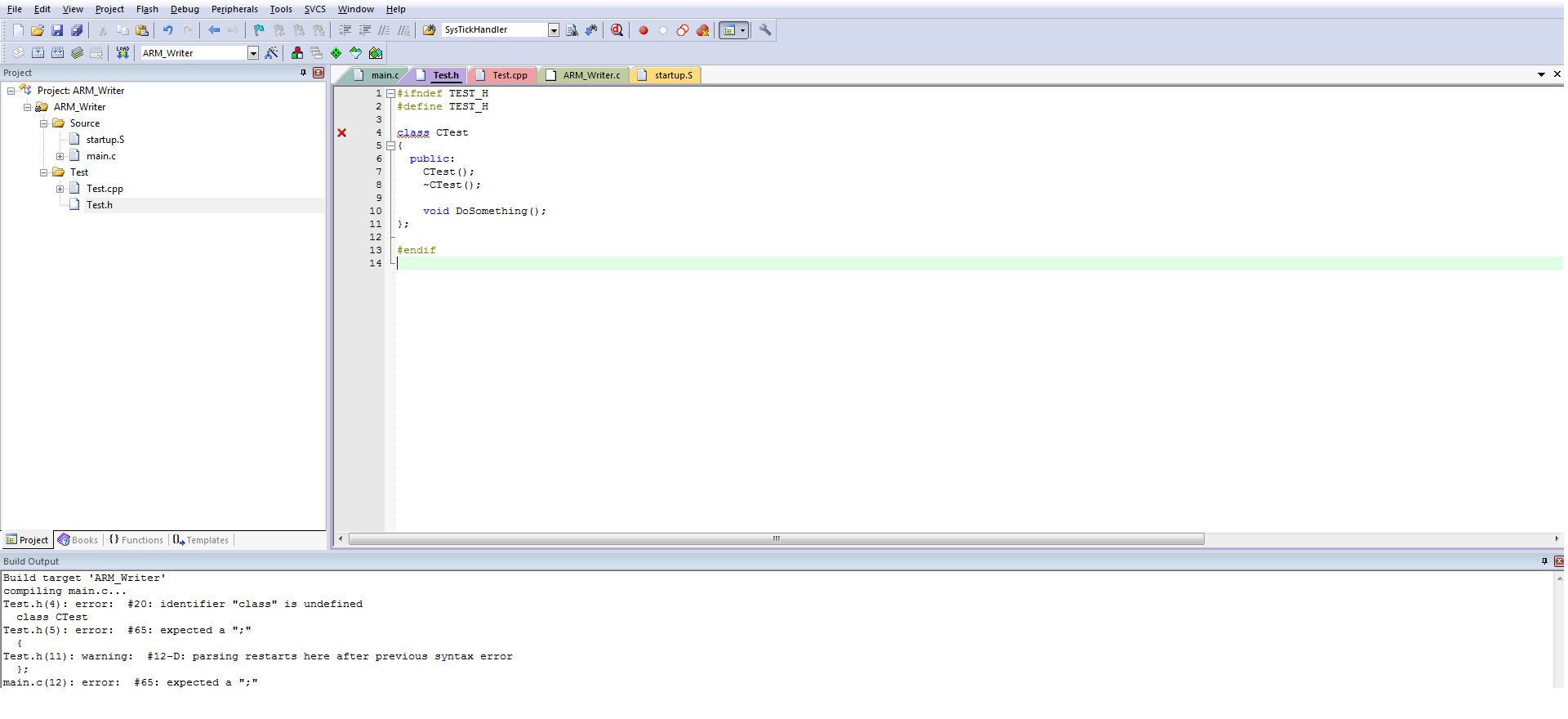Open the ARM_Writer target dropdown
The height and width of the screenshot is (719, 1568).
(x=253, y=53)
